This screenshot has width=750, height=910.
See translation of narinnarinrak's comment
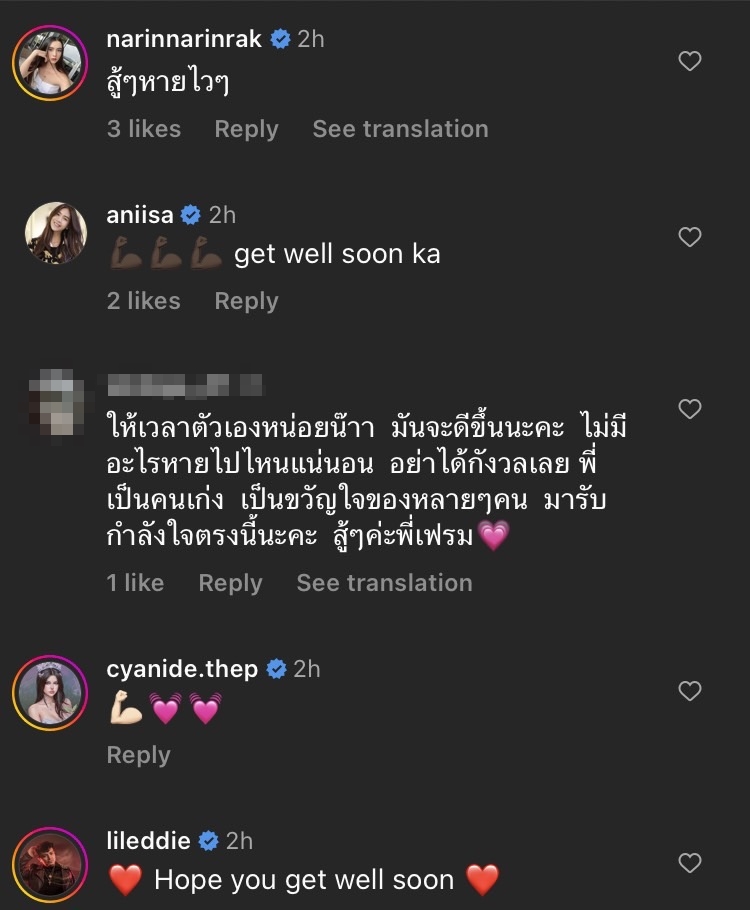coord(400,129)
